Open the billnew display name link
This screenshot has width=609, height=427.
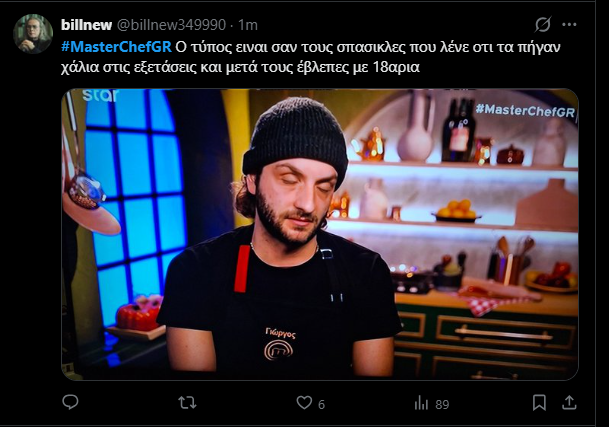click(x=86, y=25)
